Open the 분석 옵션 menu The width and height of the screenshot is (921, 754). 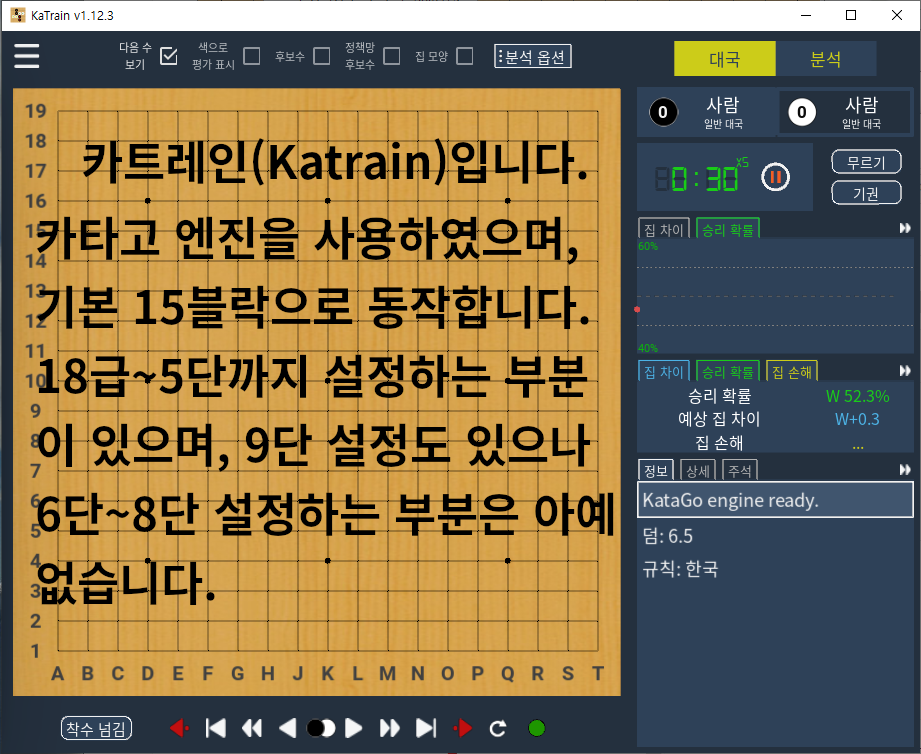click(532, 56)
